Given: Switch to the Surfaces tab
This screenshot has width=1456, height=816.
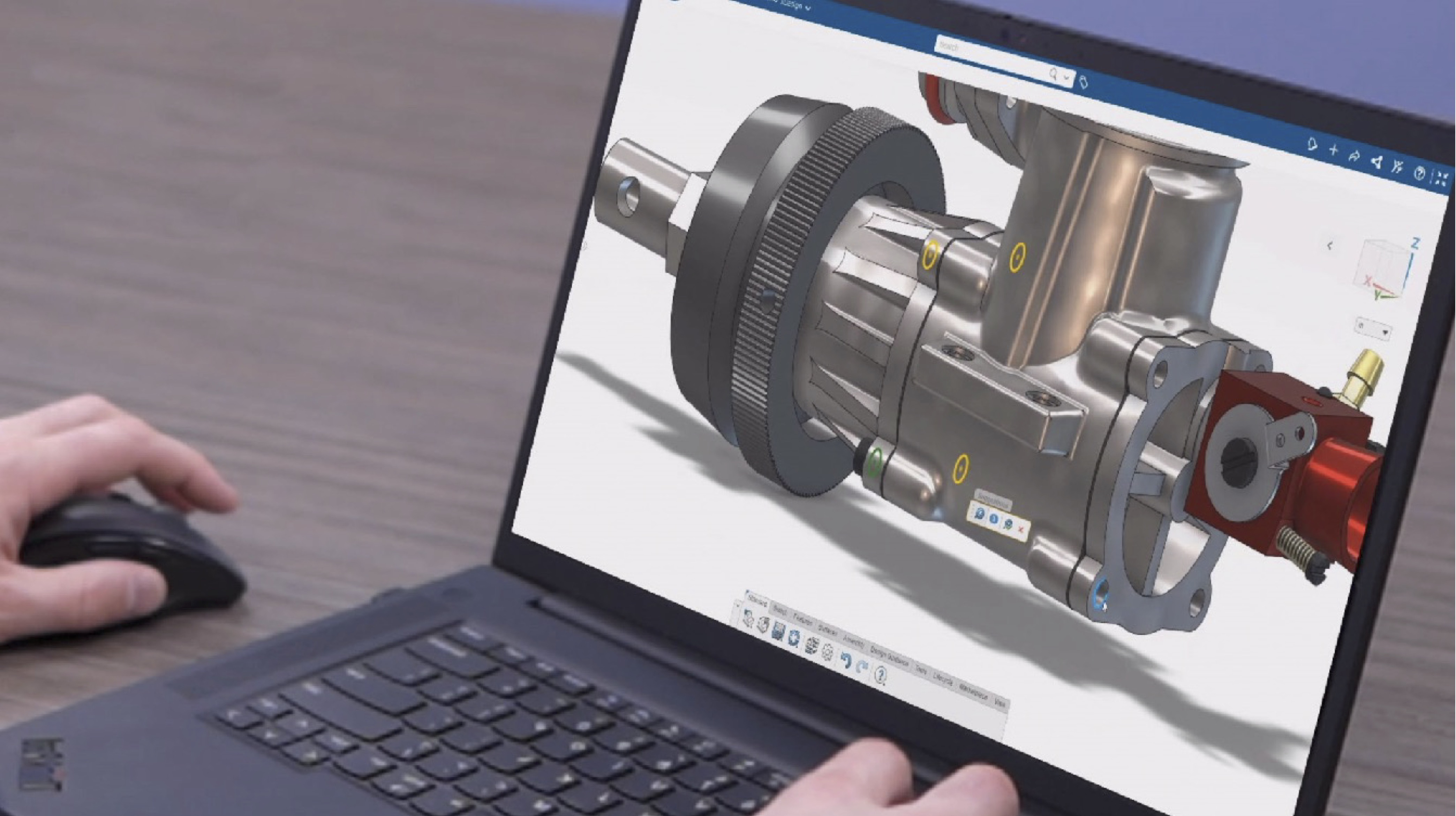Looking at the screenshot, I should (x=828, y=631).
